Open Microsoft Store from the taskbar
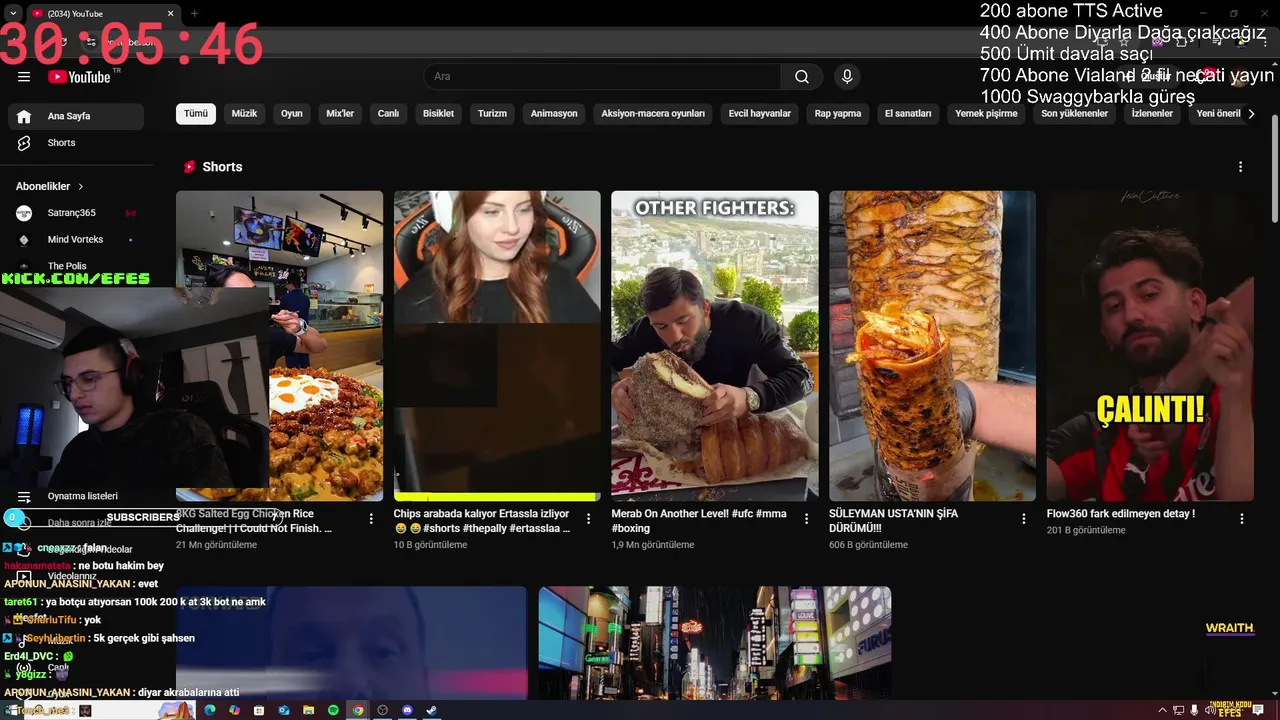This screenshot has height=720, width=1280. coord(259,711)
